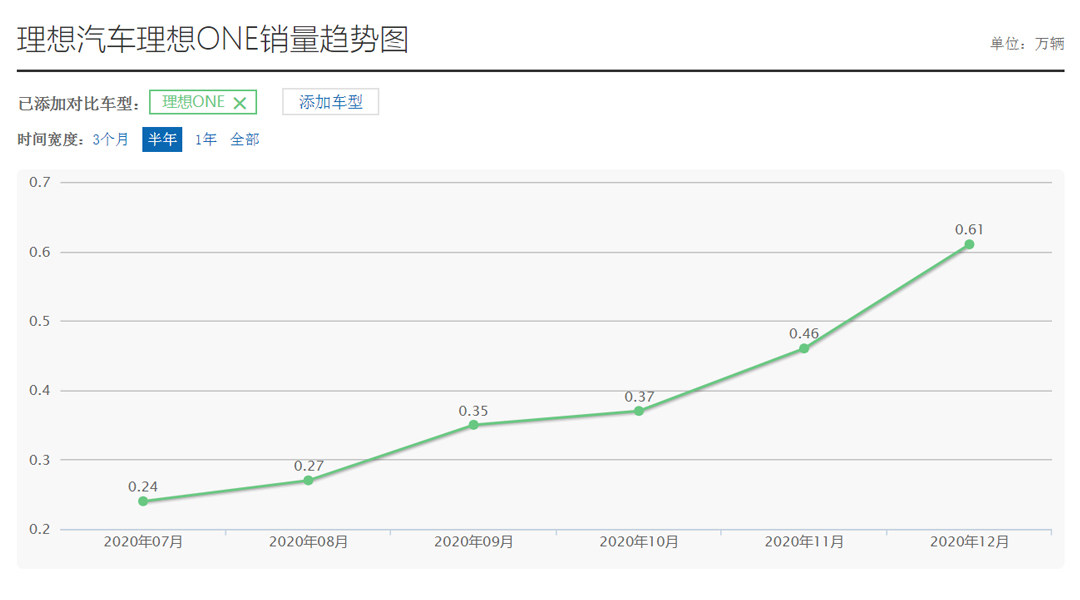Select the 2020年11月 x-axis label
Screen dimensions: 1080x600
click(804, 542)
